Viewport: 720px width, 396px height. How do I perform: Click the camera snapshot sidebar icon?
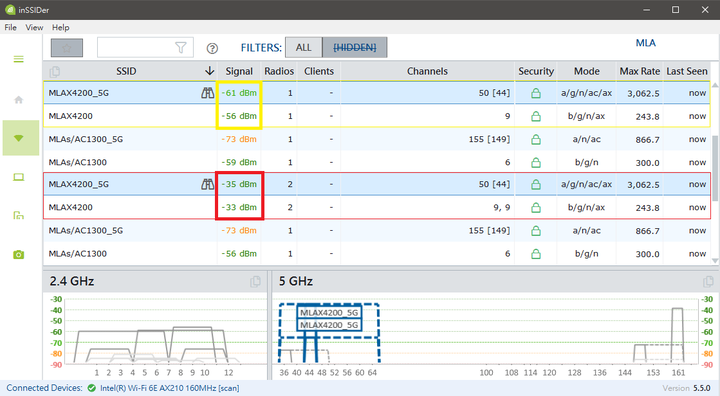click(x=18, y=255)
